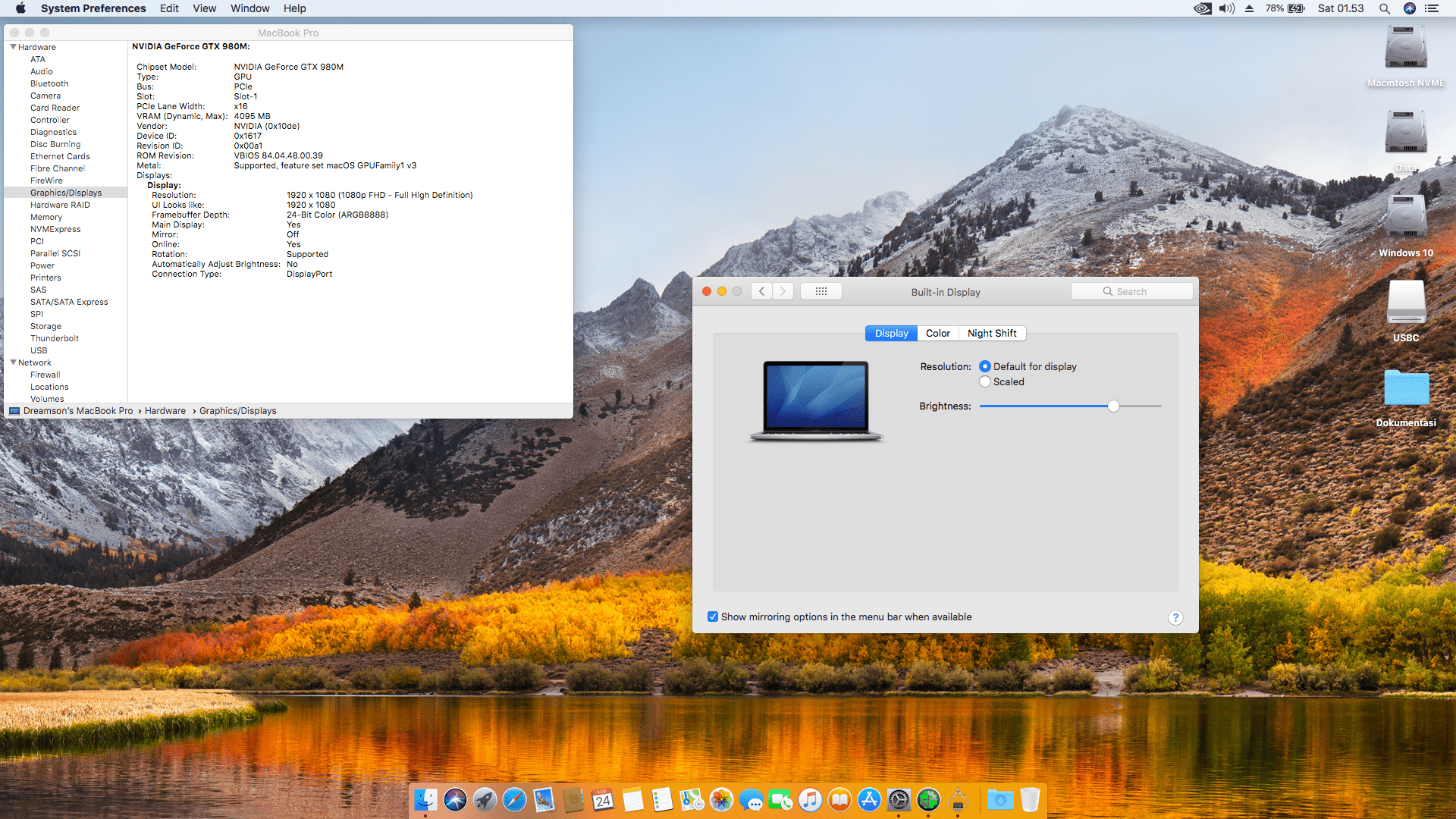Uncheck Show mirroring options checkbox

click(x=713, y=617)
